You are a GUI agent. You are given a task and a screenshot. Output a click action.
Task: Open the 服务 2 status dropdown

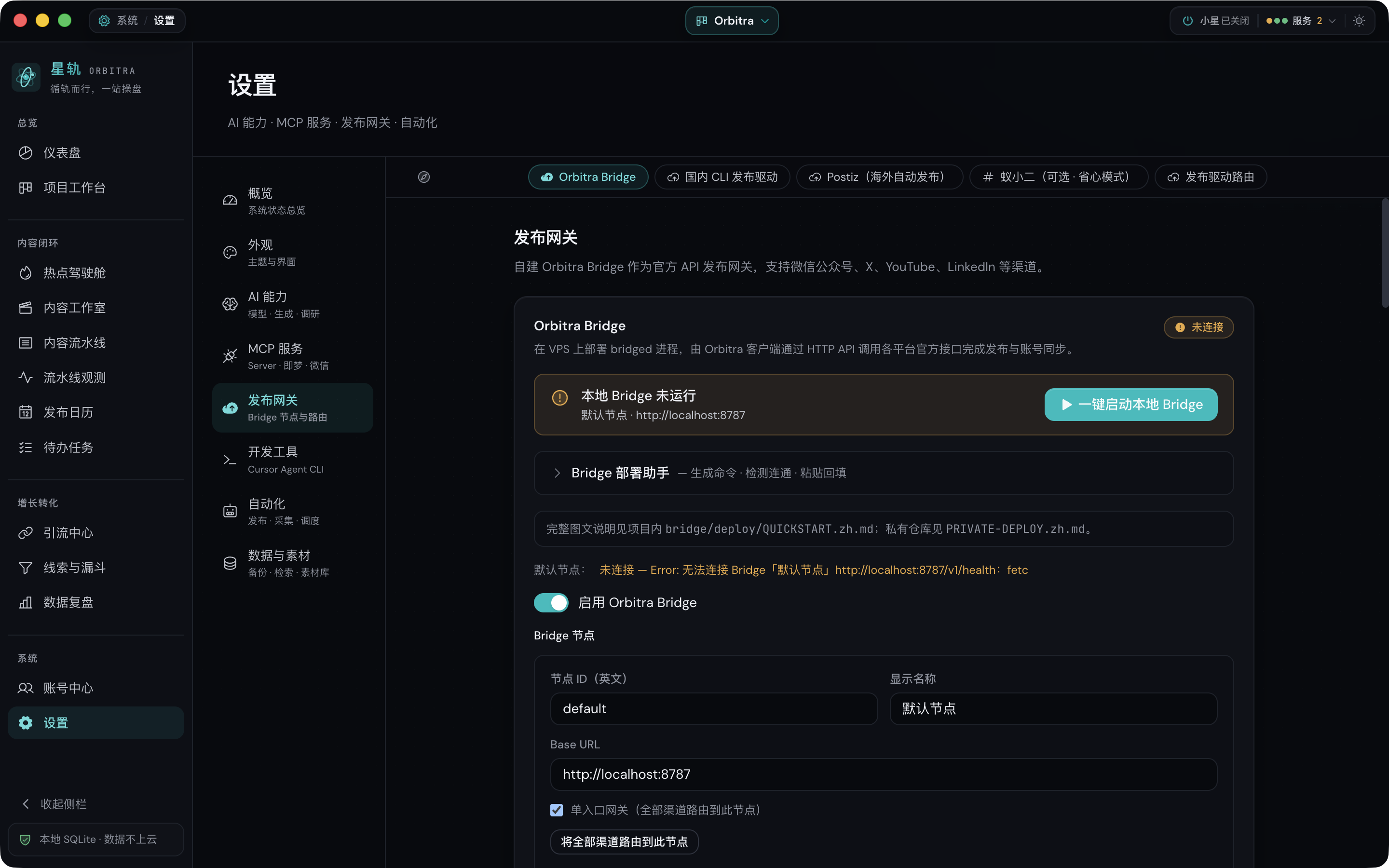tap(1301, 21)
